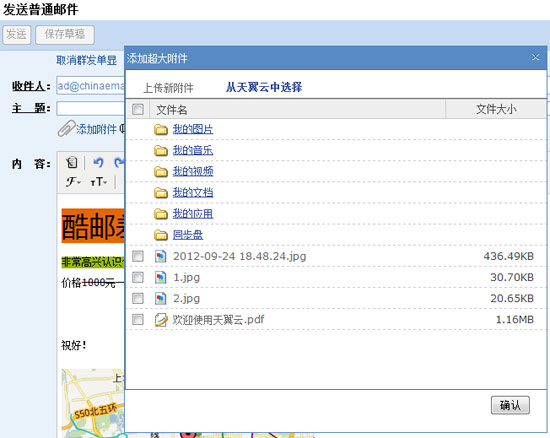Click the 主题 subject input field

pos(90,108)
